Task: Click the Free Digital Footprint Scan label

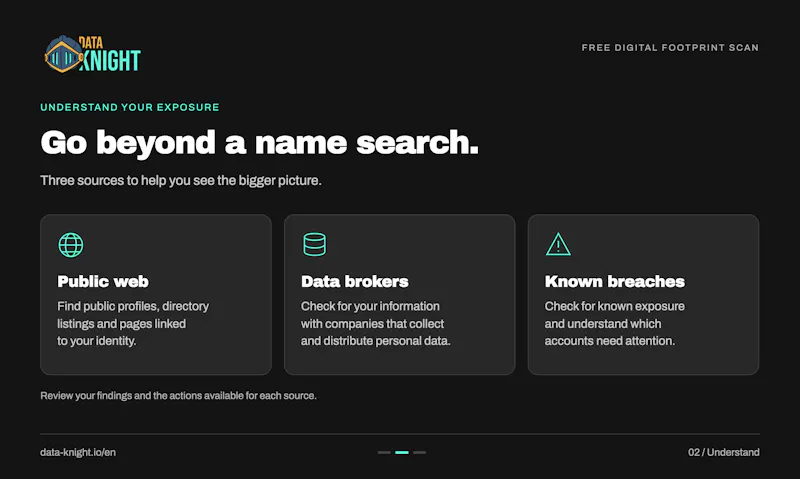Action: coord(670,47)
